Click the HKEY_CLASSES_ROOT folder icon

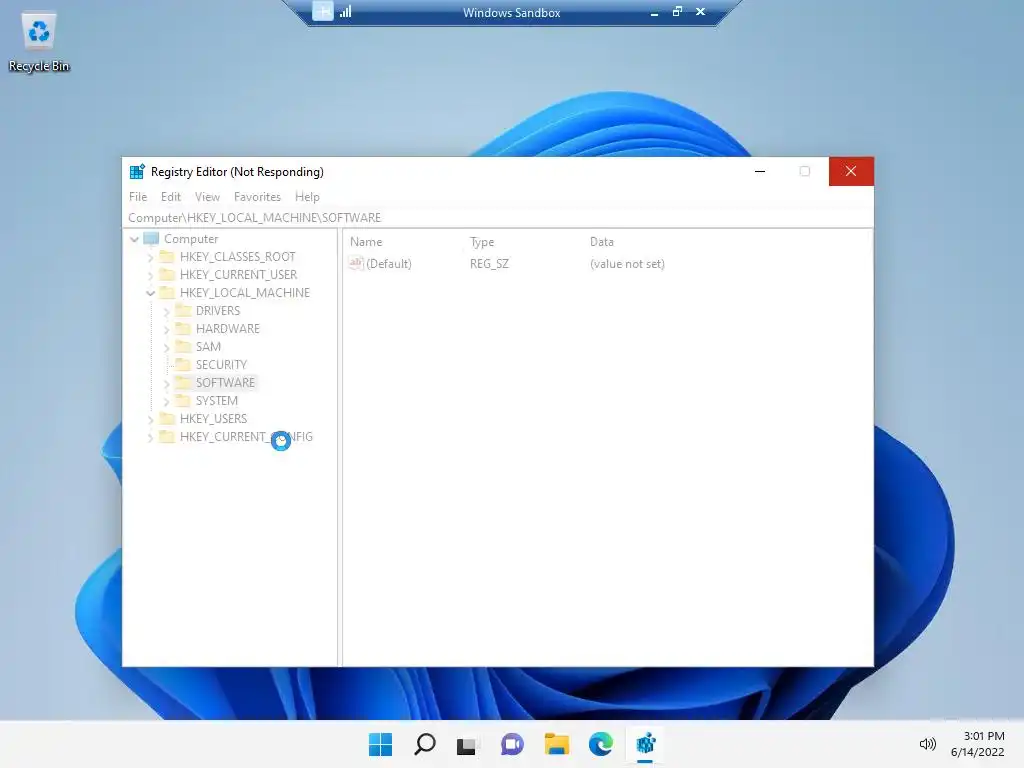(x=167, y=257)
